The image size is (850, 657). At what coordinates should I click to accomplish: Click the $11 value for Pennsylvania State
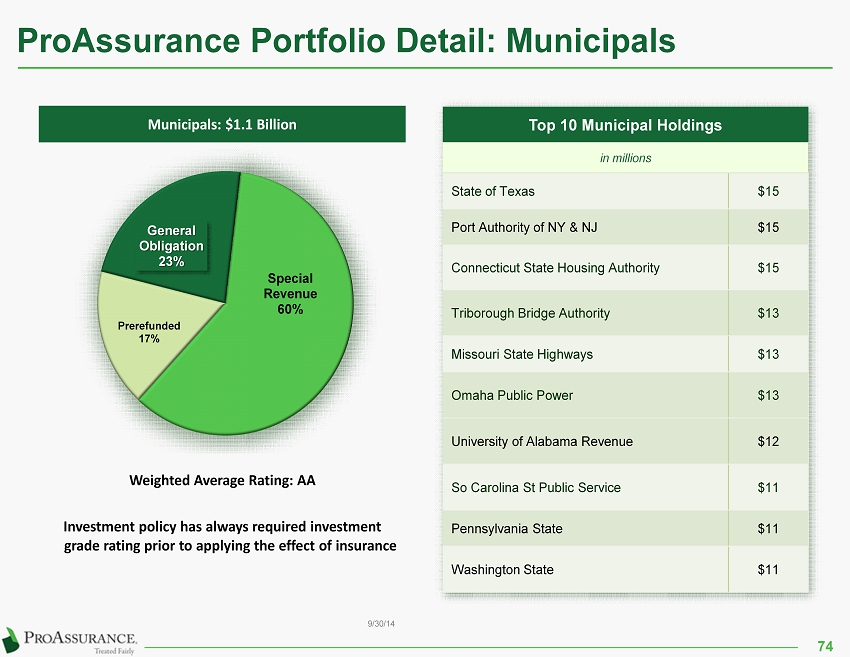(768, 529)
